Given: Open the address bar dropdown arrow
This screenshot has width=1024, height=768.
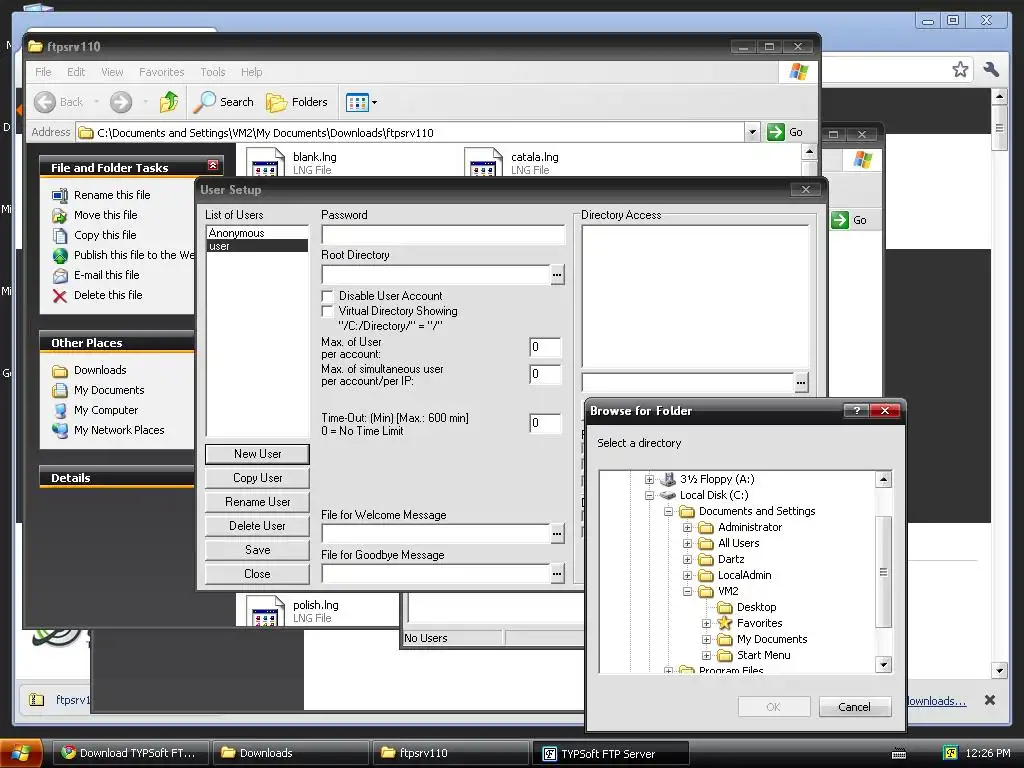Looking at the screenshot, I should click(752, 133).
